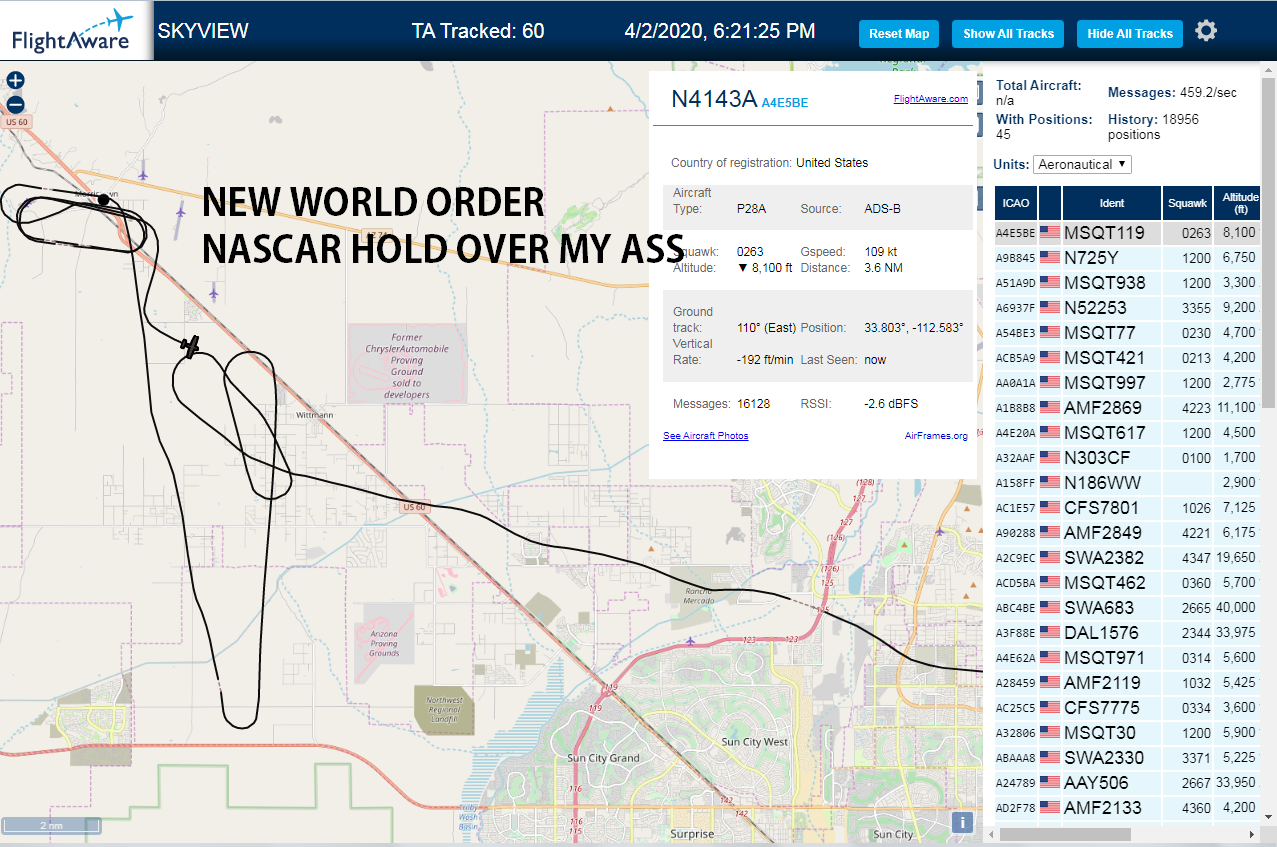Click the US flag in N303CF row
This screenshot has height=847, width=1277.
1050,458
